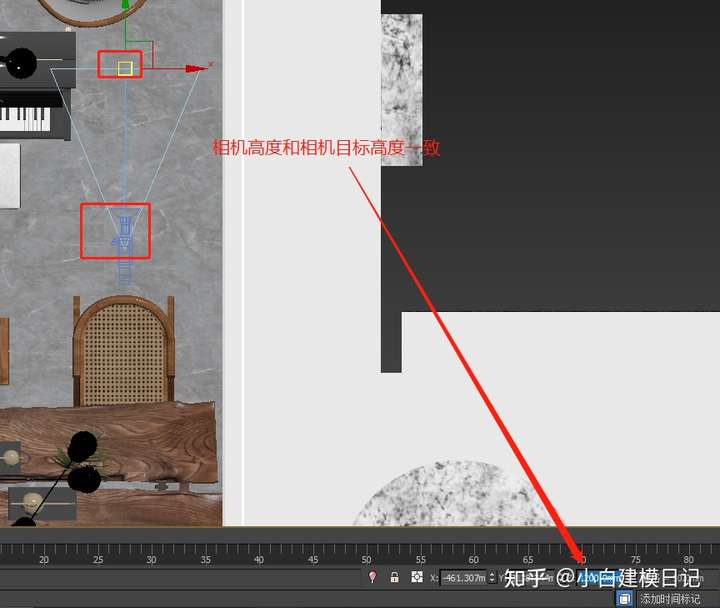
Task: Toggle absolute/offset transform mode icon
Action: point(417,576)
